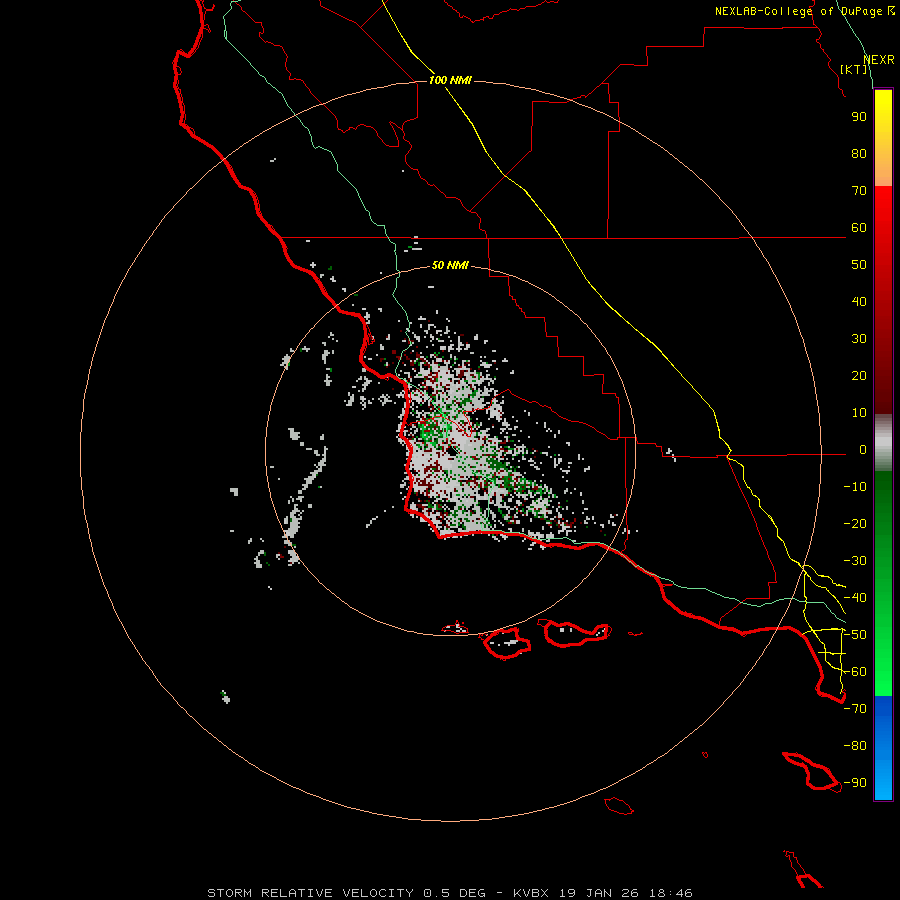The width and height of the screenshot is (900, 900).
Task: Click the green segment of the velocity color bar
Action: coord(883,584)
